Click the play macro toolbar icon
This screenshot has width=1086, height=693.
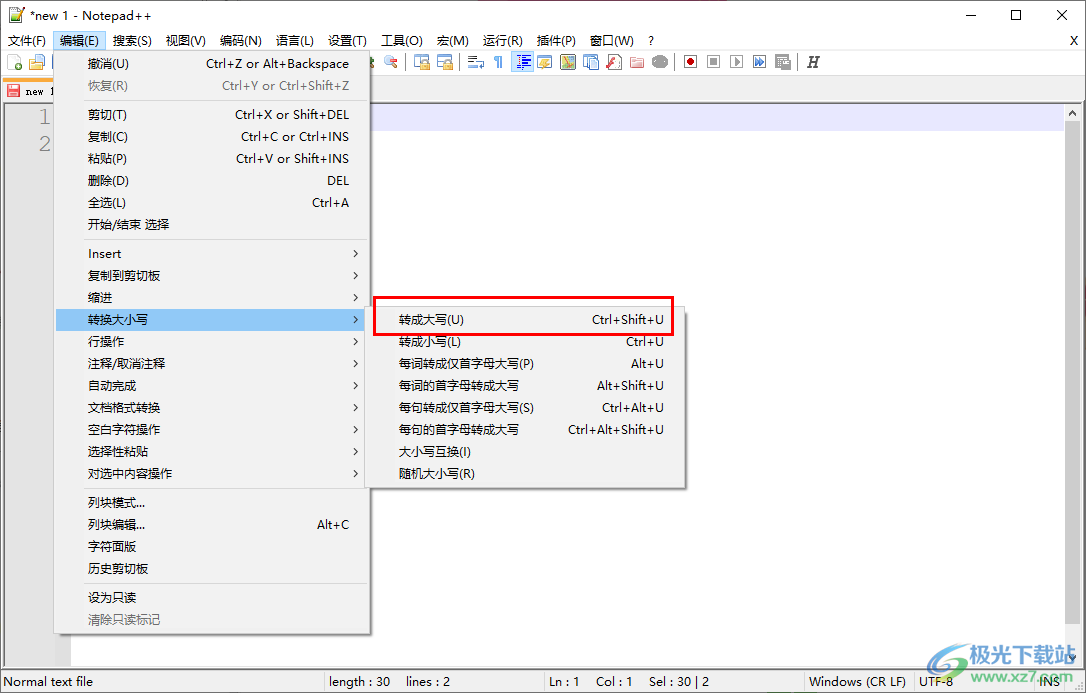pyautogui.click(x=734, y=61)
